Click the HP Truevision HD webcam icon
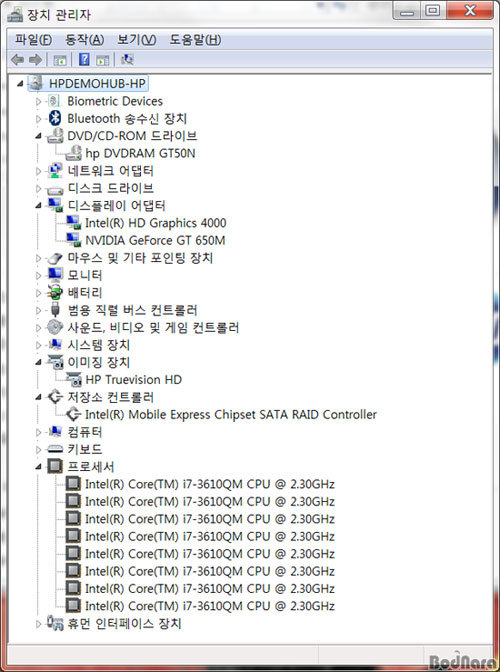The height and width of the screenshot is (672, 500). (x=74, y=379)
